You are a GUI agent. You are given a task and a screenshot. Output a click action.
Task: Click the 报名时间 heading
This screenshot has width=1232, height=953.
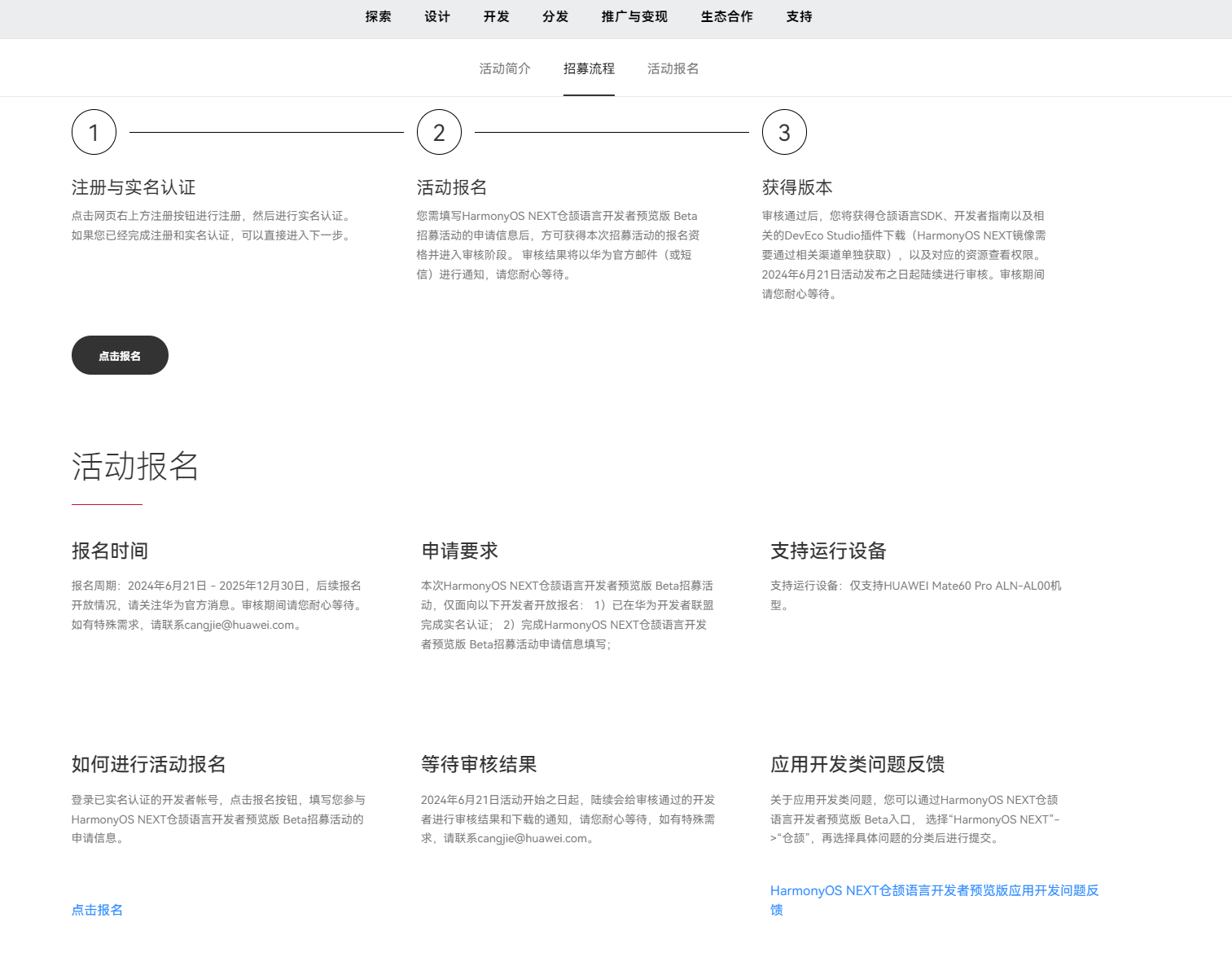[x=110, y=551]
